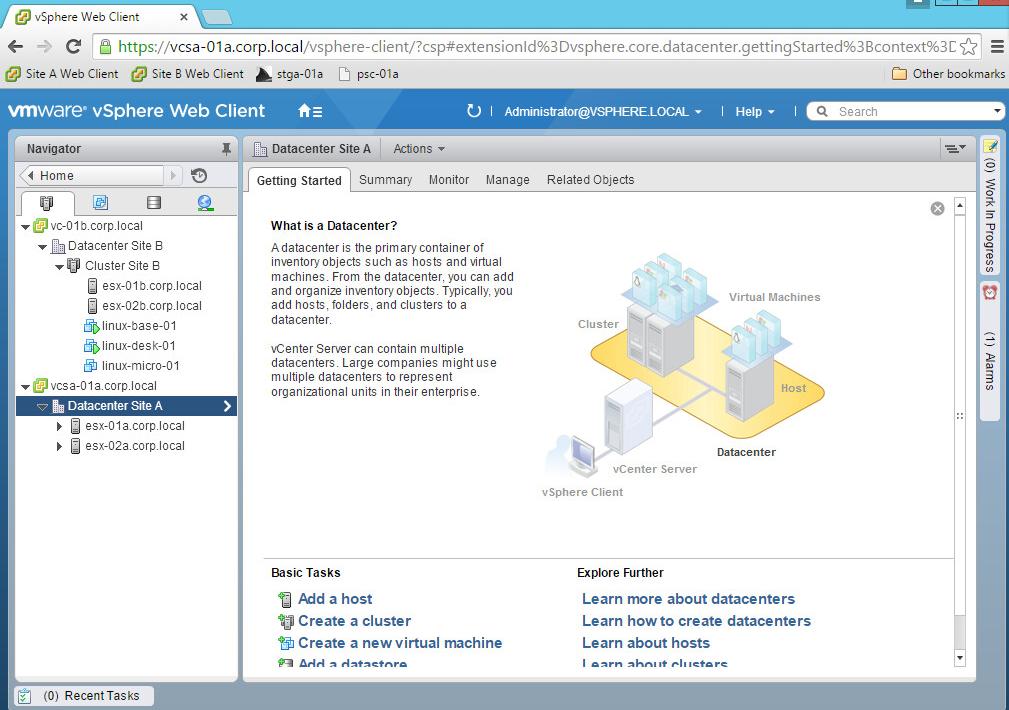The image size is (1009, 710).
Task: Pin the Navigator panel
Action: [226, 149]
